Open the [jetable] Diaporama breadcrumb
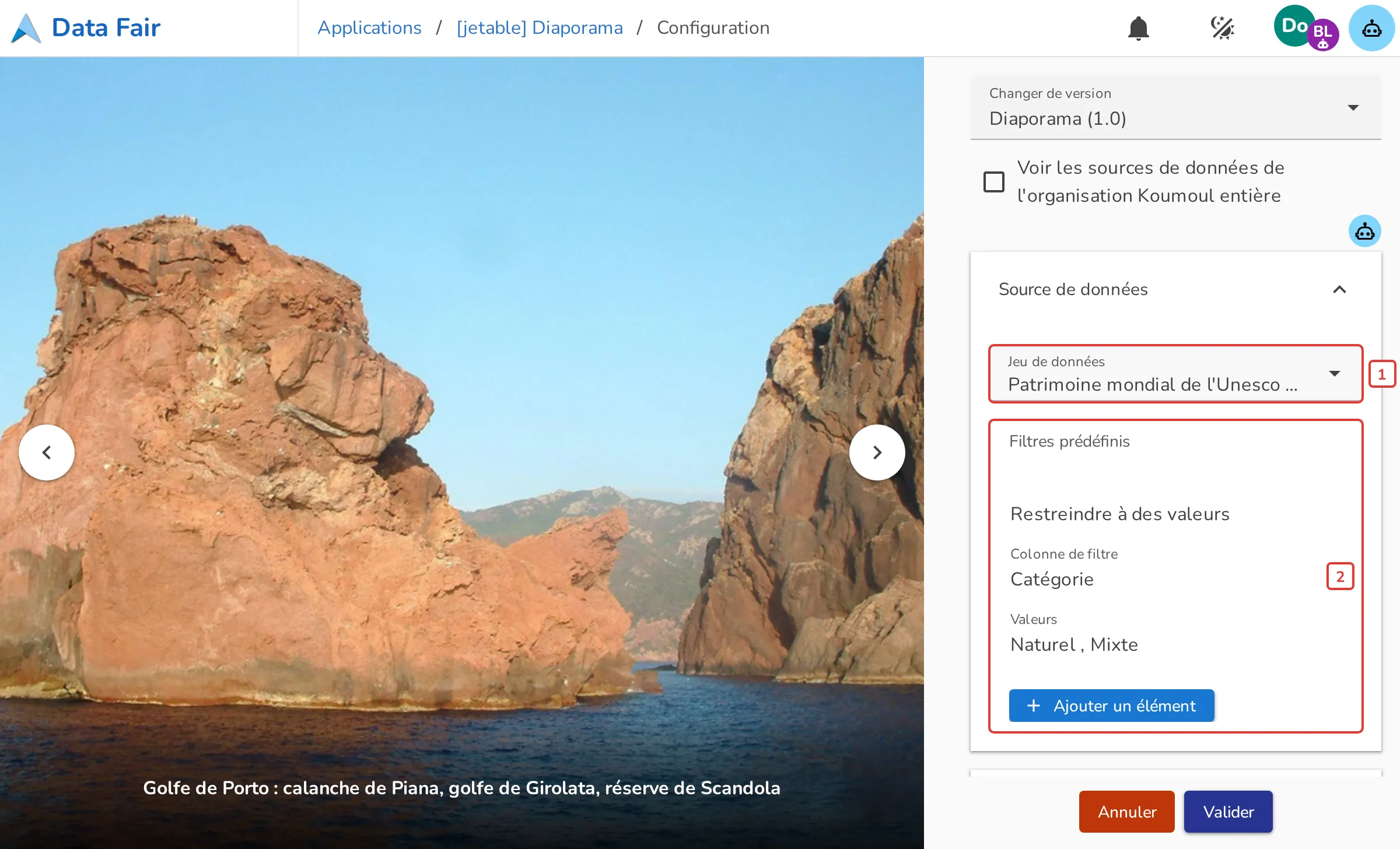This screenshot has width=1400, height=849. [540, 28]
